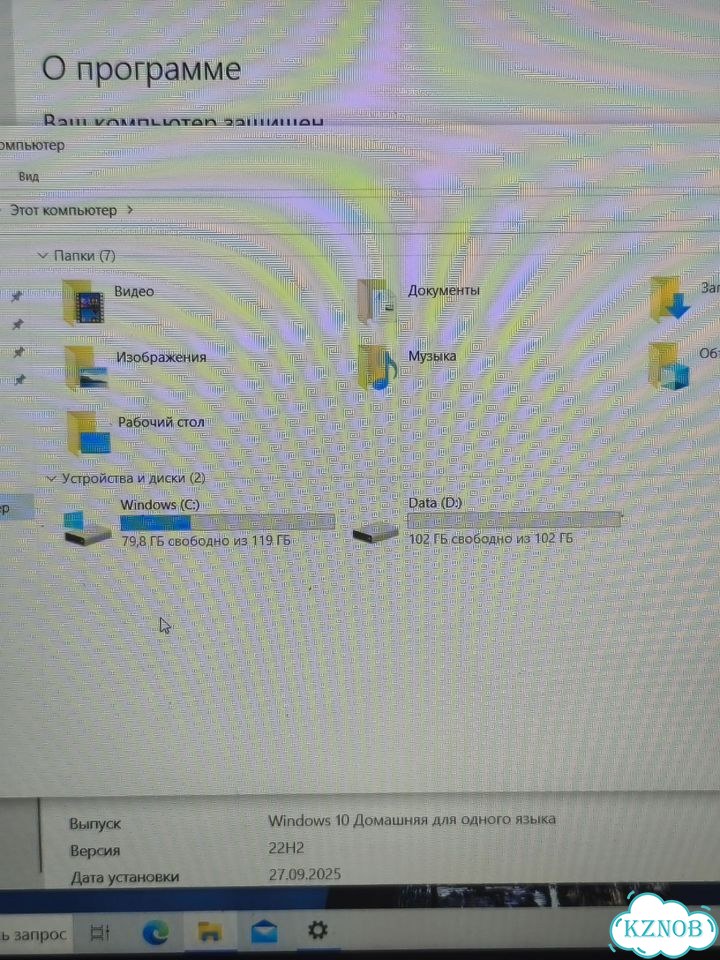
Task: Select the Windows (C:) drive label
Action: coord(160,504)
